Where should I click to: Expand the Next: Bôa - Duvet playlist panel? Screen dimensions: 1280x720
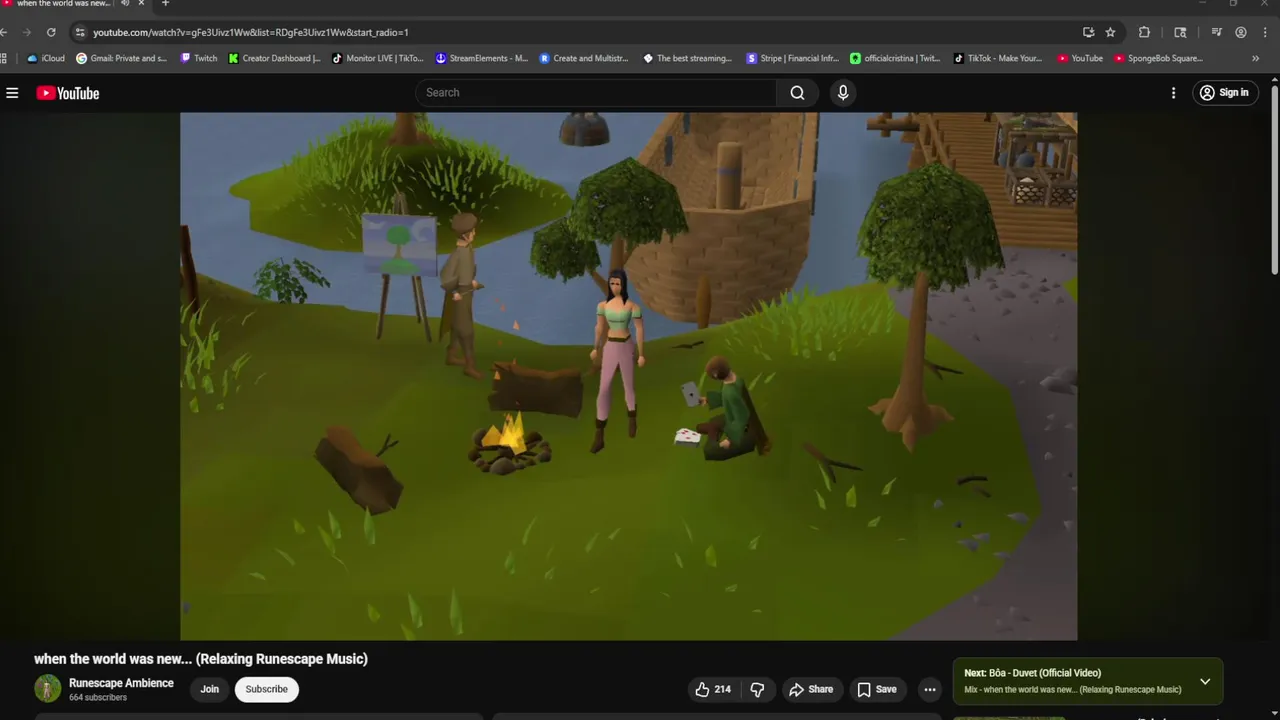click(x=1205, y=682)
